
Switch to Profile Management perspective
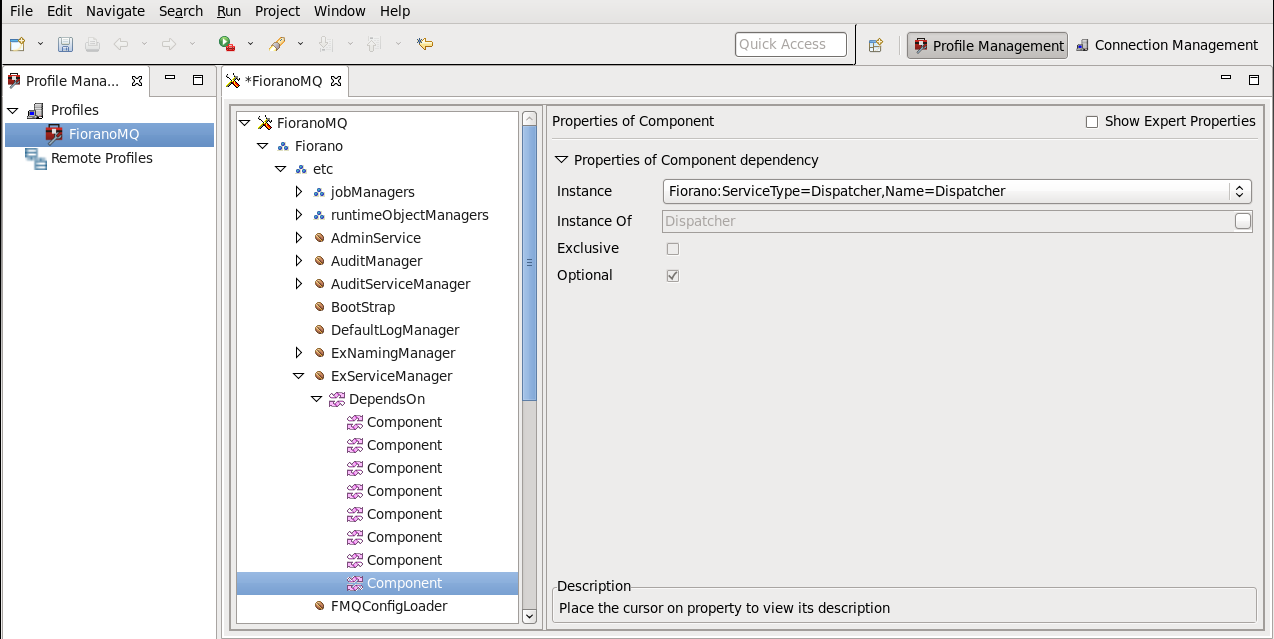(x=987, y=45)
